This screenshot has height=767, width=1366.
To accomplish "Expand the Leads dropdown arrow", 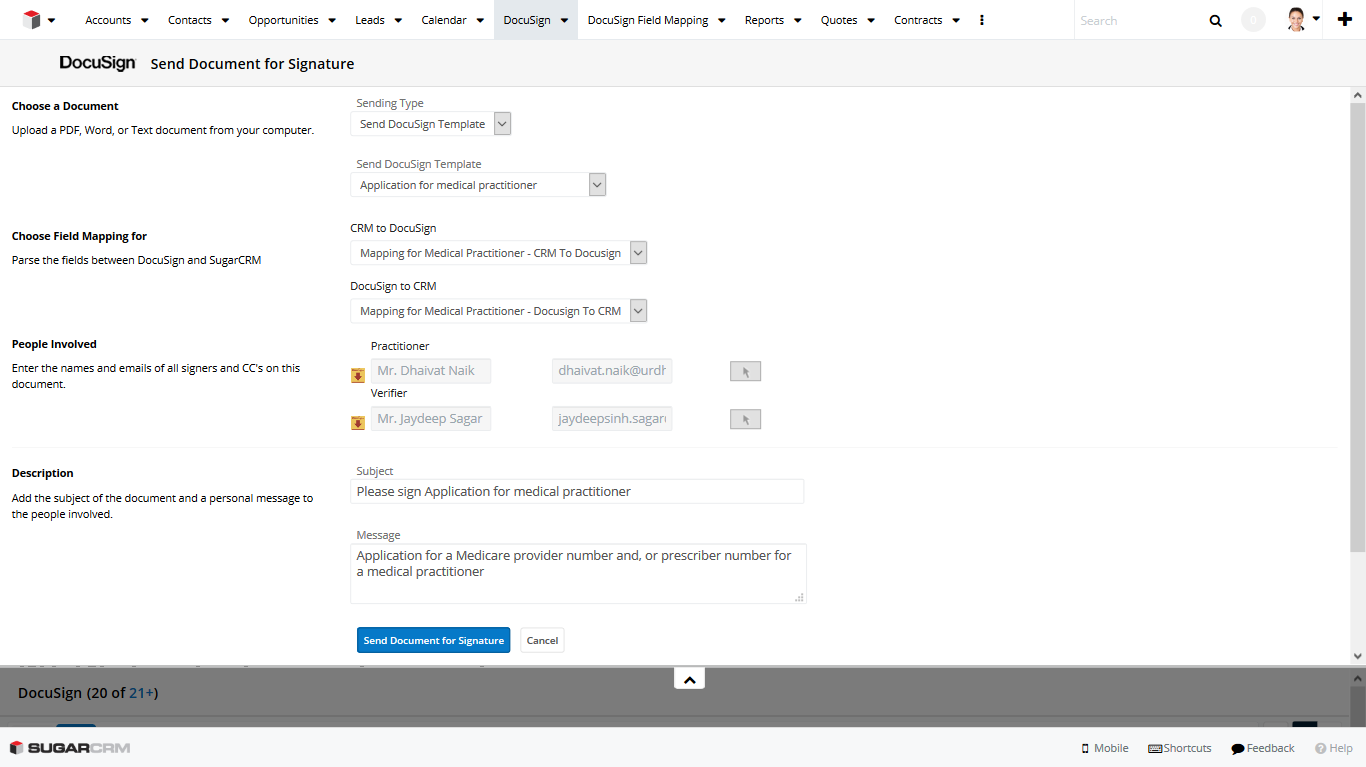I will point(398,20).
